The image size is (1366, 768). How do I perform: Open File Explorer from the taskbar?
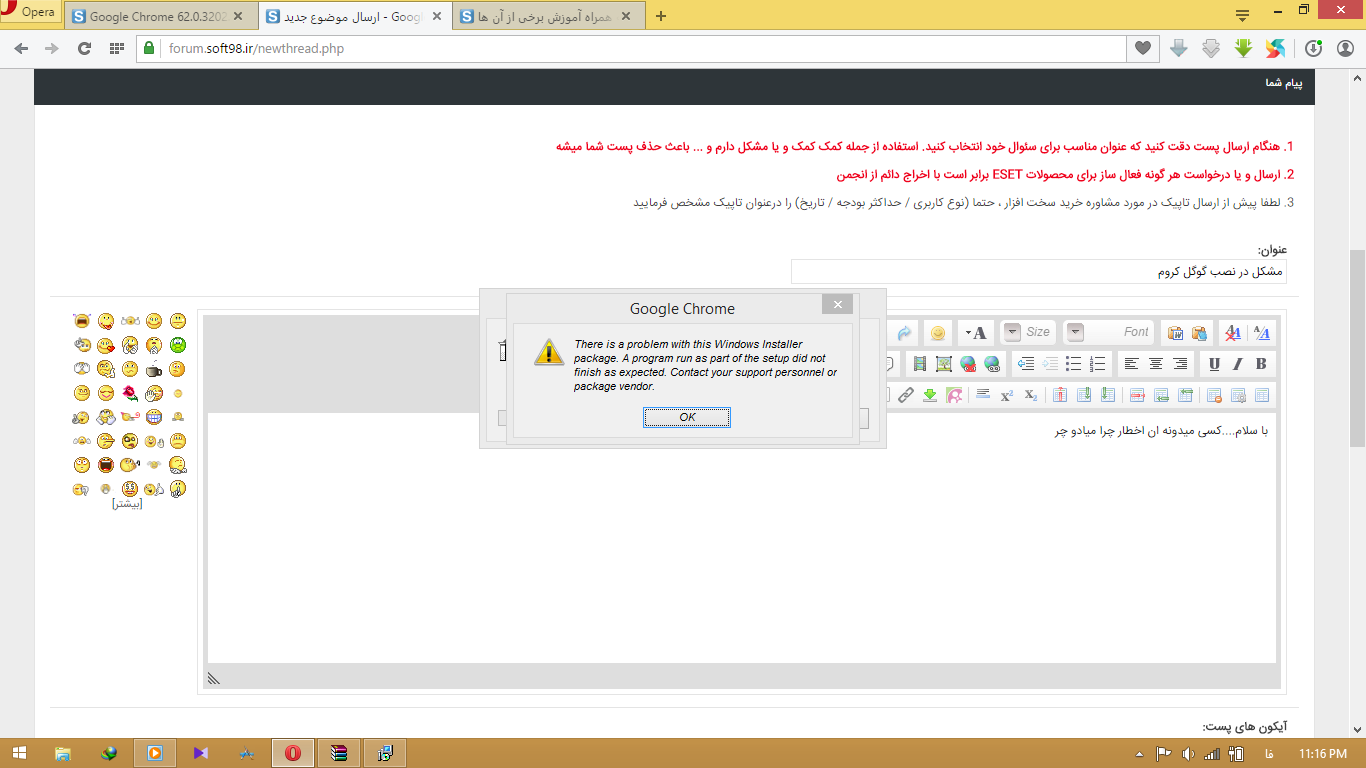[62, 753]
